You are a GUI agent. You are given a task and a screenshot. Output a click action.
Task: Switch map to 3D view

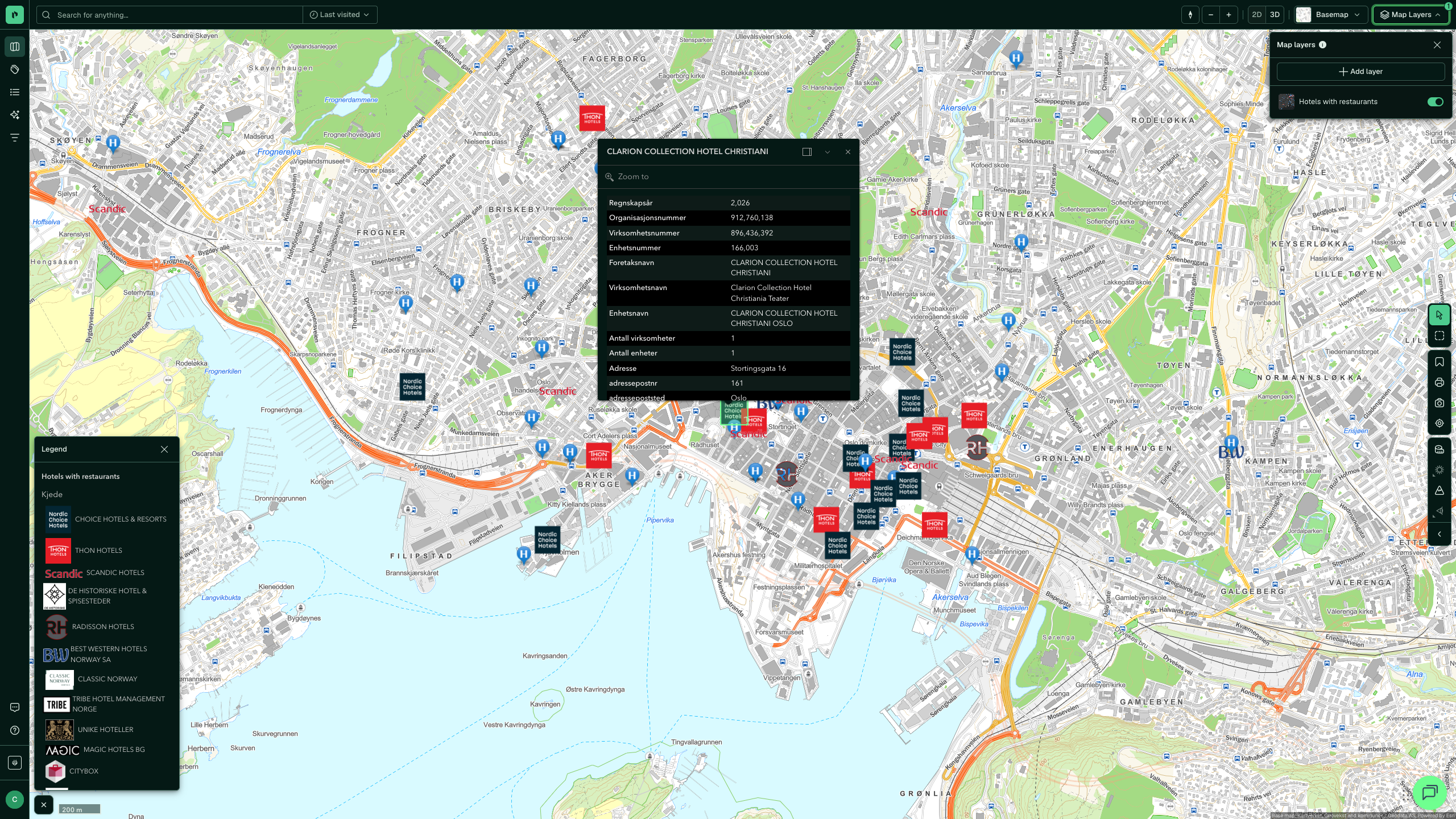point(1275,15)
